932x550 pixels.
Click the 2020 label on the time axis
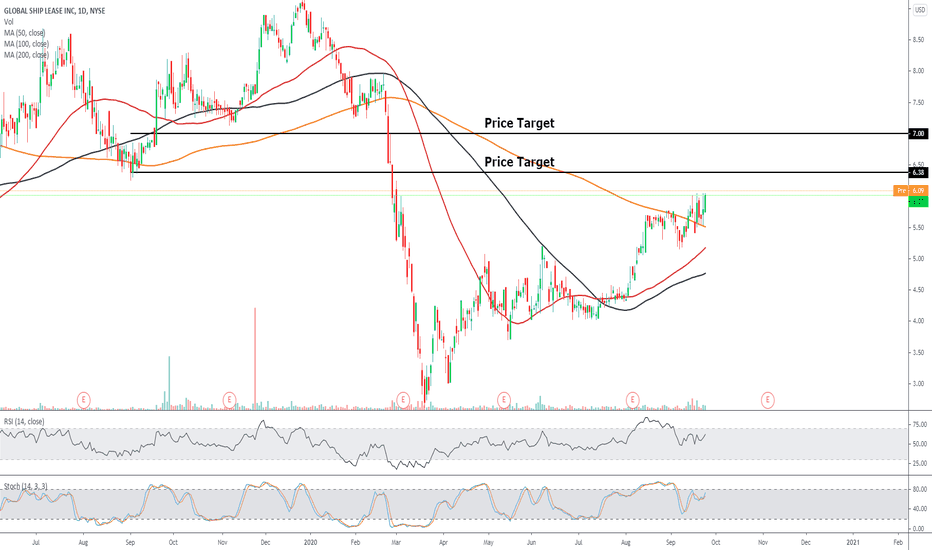pyautogui.click(x=310, y=542)
